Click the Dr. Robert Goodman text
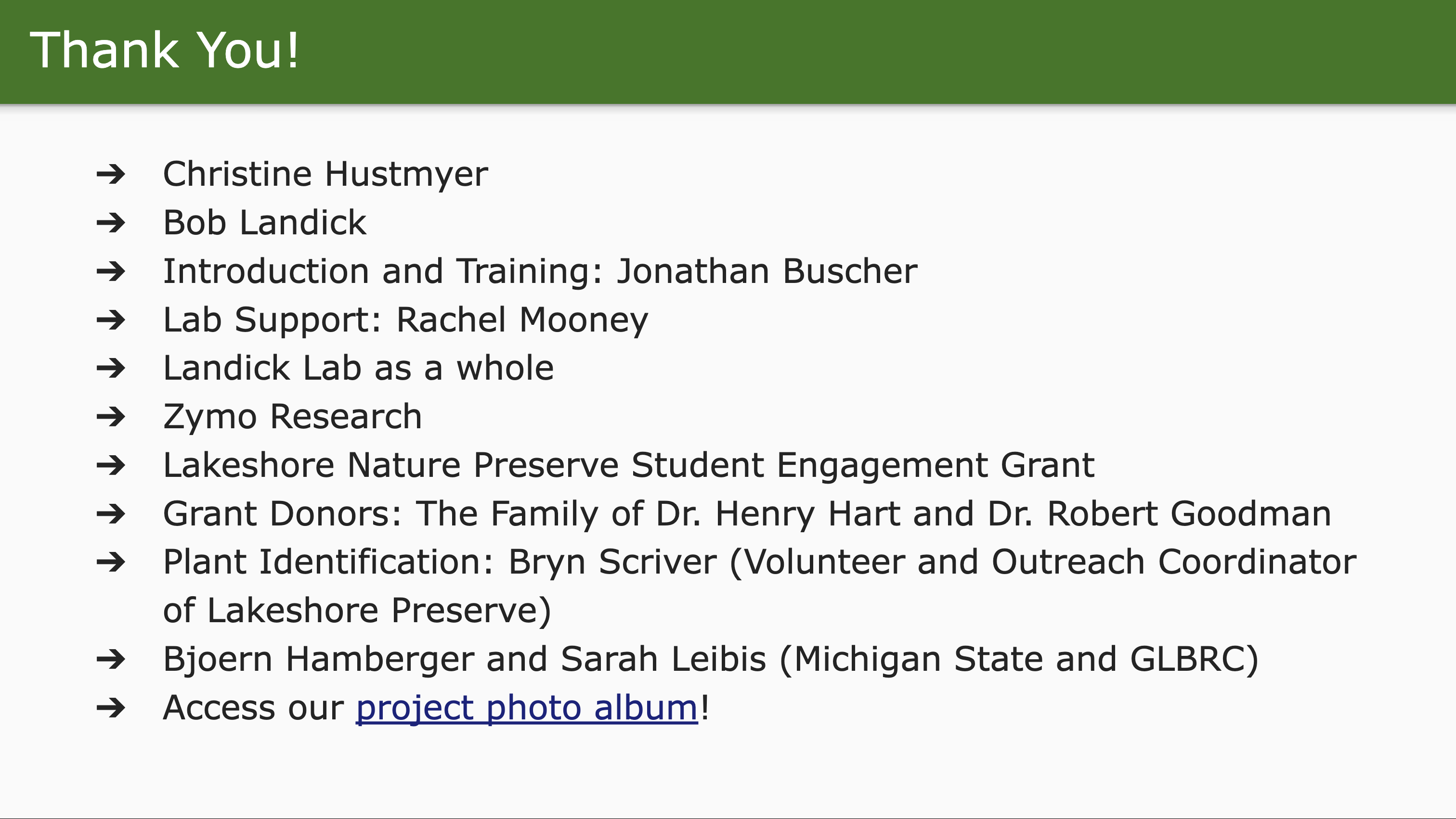 pos(1159,514)
